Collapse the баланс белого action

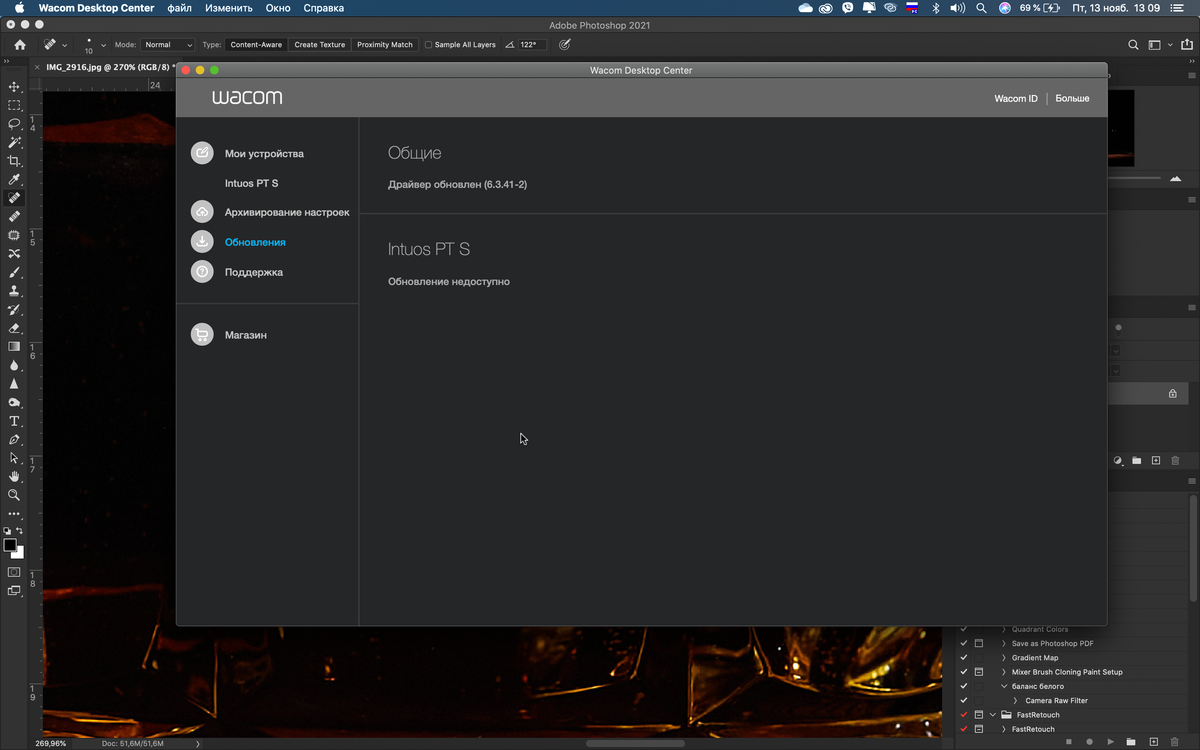pyautogui.click(x=1004, y=687)
